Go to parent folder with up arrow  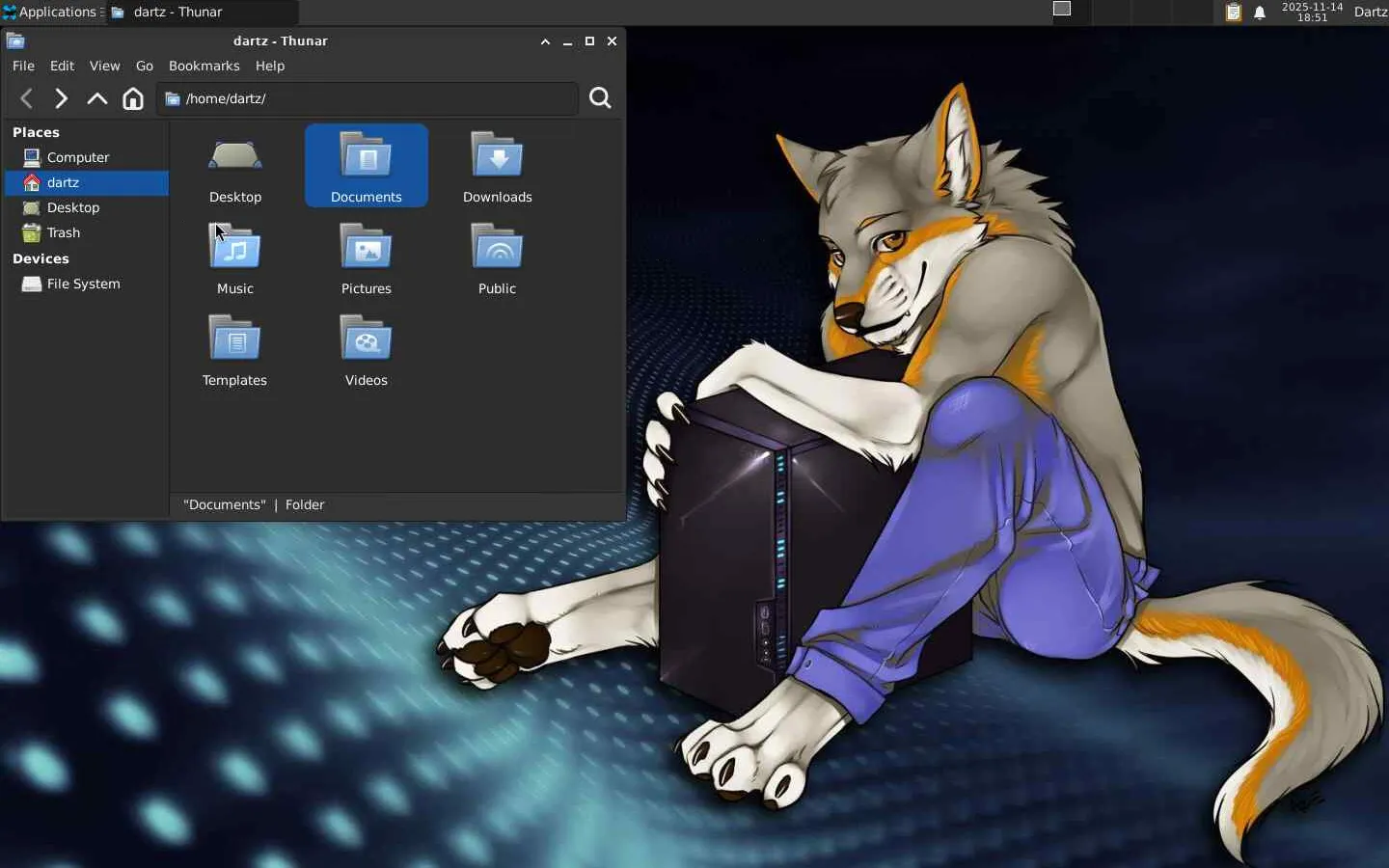pos(96,98)
